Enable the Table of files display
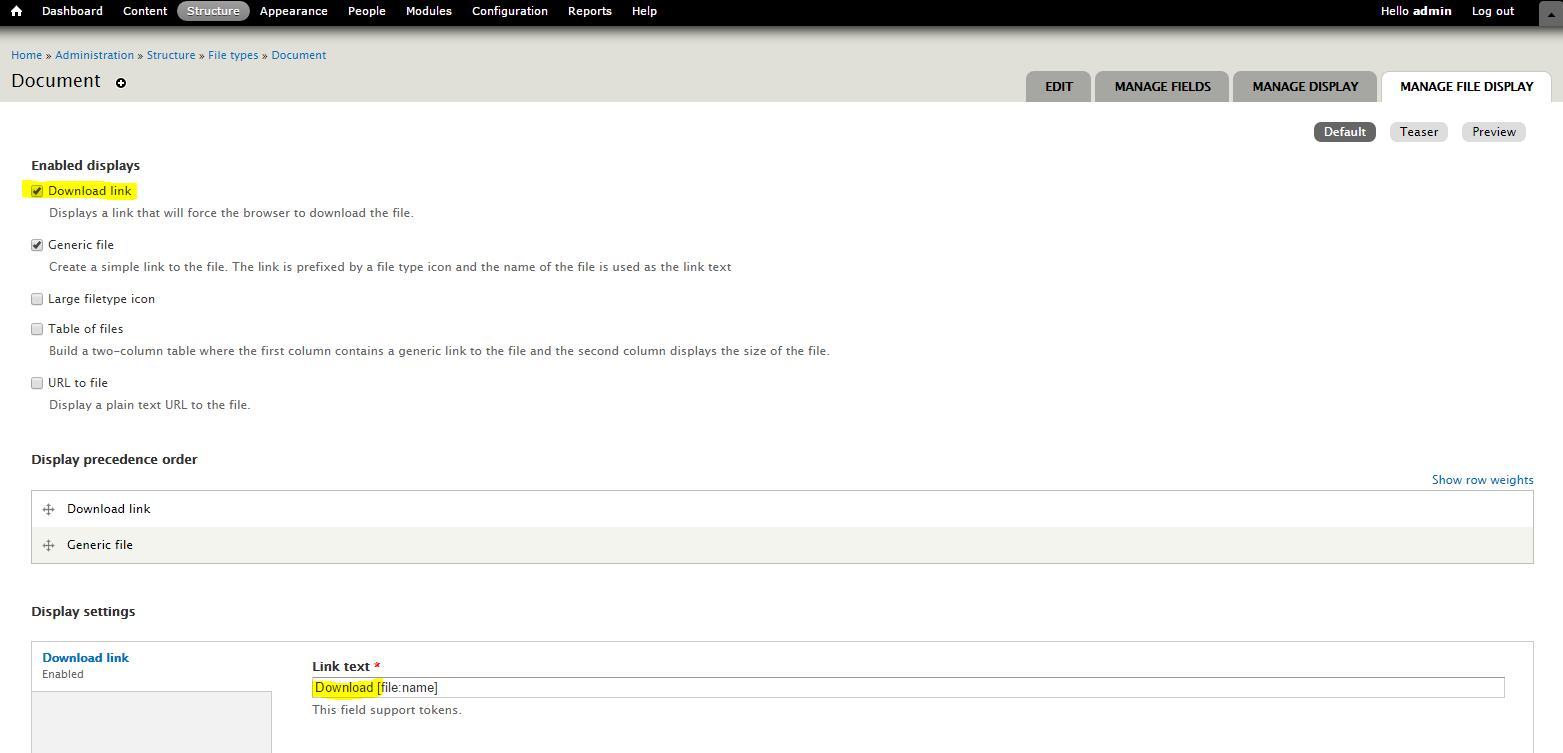This screenshot has height=753, width=1563. click(x=37, y=329)
